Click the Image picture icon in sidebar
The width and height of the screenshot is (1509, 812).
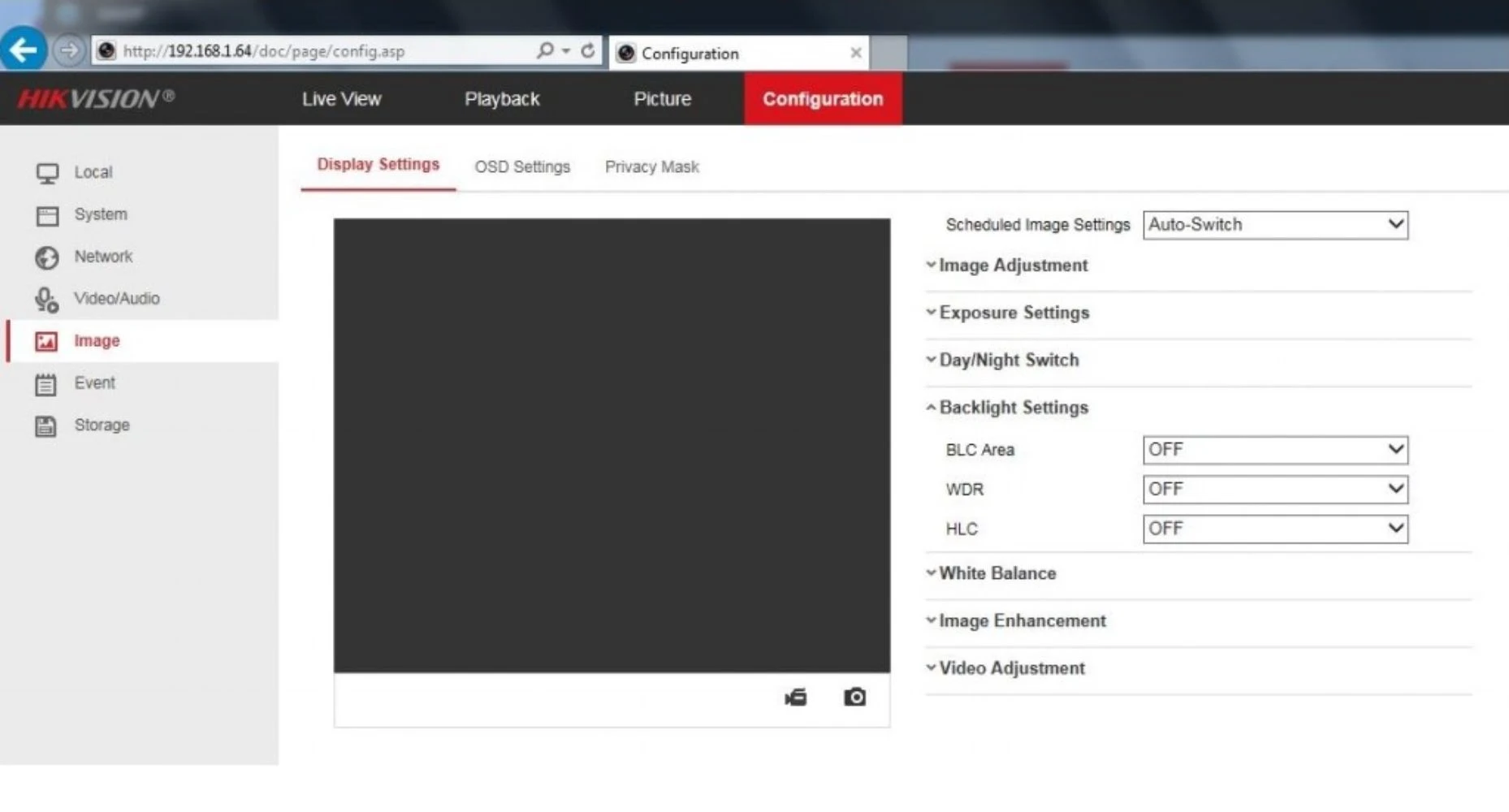point(46,342)
